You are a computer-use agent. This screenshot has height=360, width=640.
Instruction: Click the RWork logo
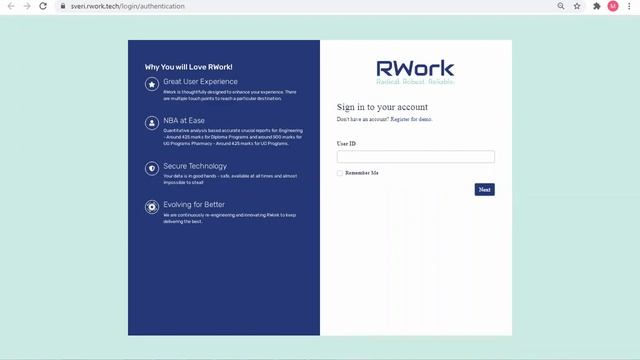(415, 69)
